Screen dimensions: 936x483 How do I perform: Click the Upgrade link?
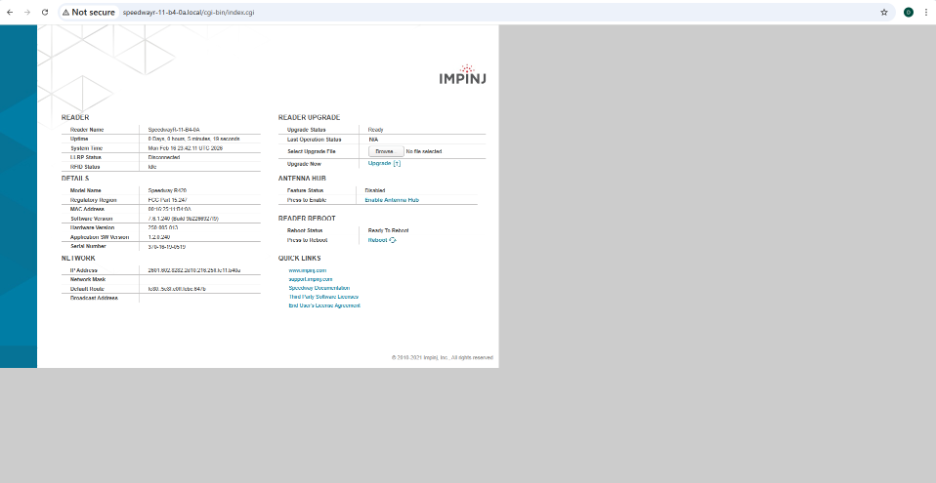[380, 164]
